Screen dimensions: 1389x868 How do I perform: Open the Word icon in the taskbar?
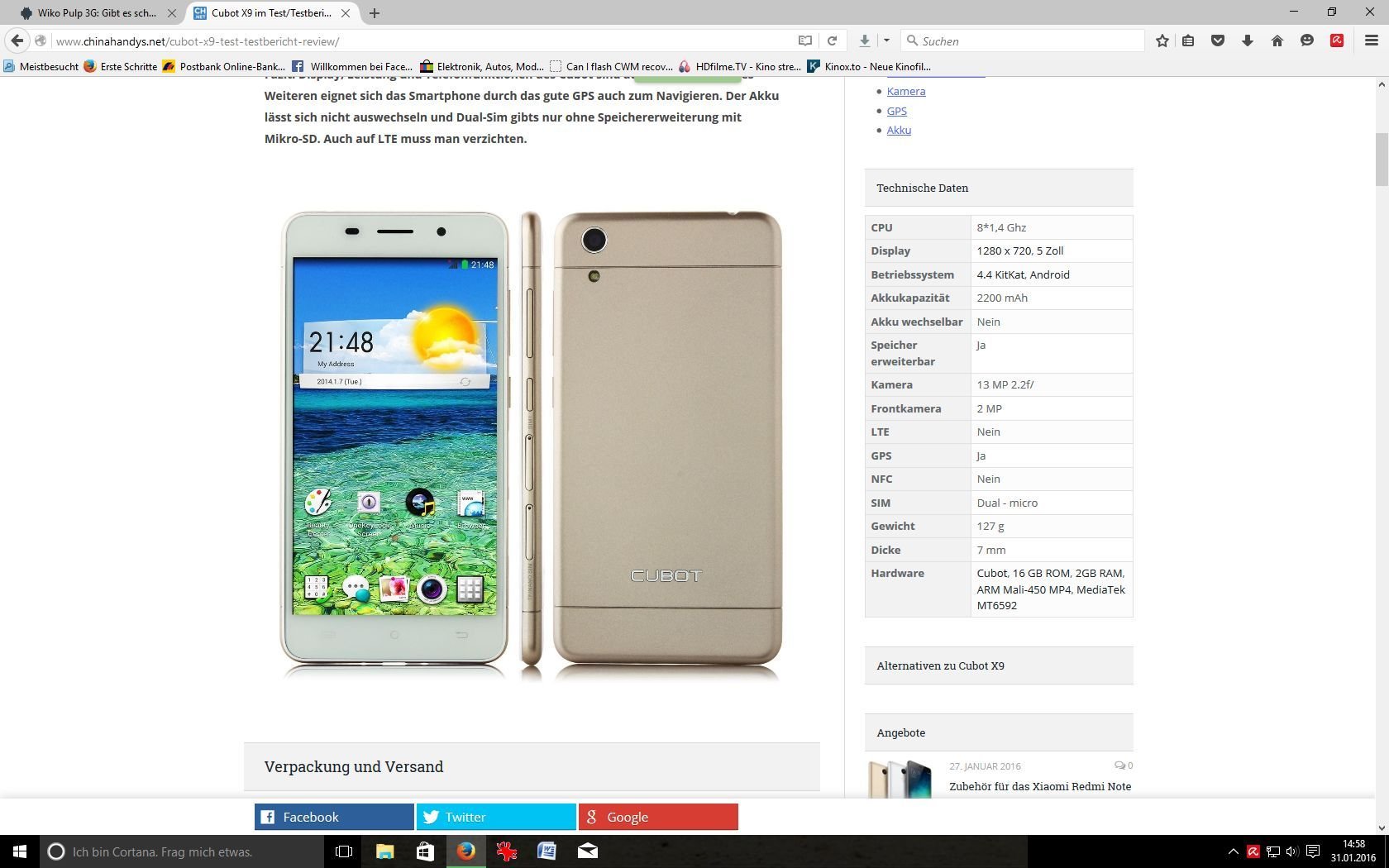pos(547,851)
